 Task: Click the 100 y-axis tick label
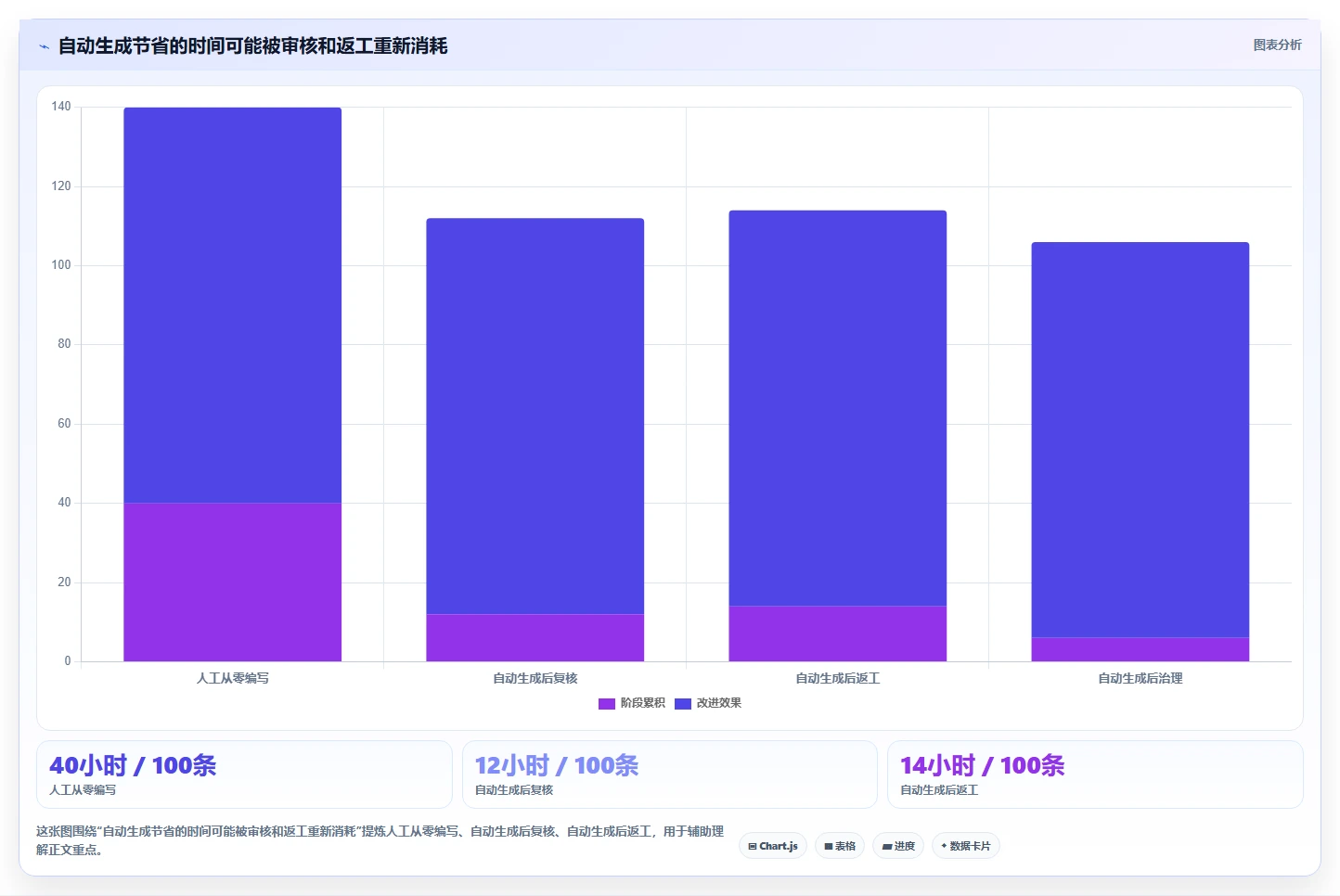[61, 265]
